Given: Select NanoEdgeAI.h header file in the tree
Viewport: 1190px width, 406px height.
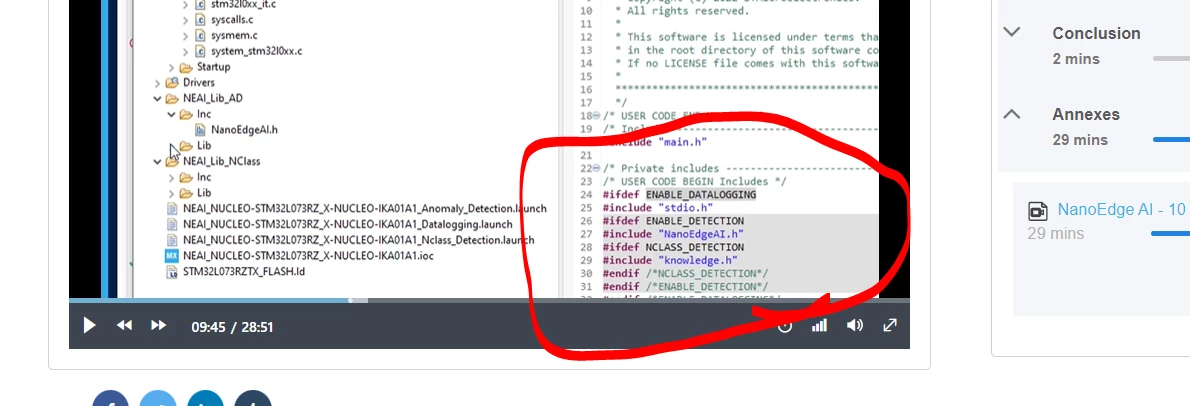Looking at the screenshot, I should point(236,130).
